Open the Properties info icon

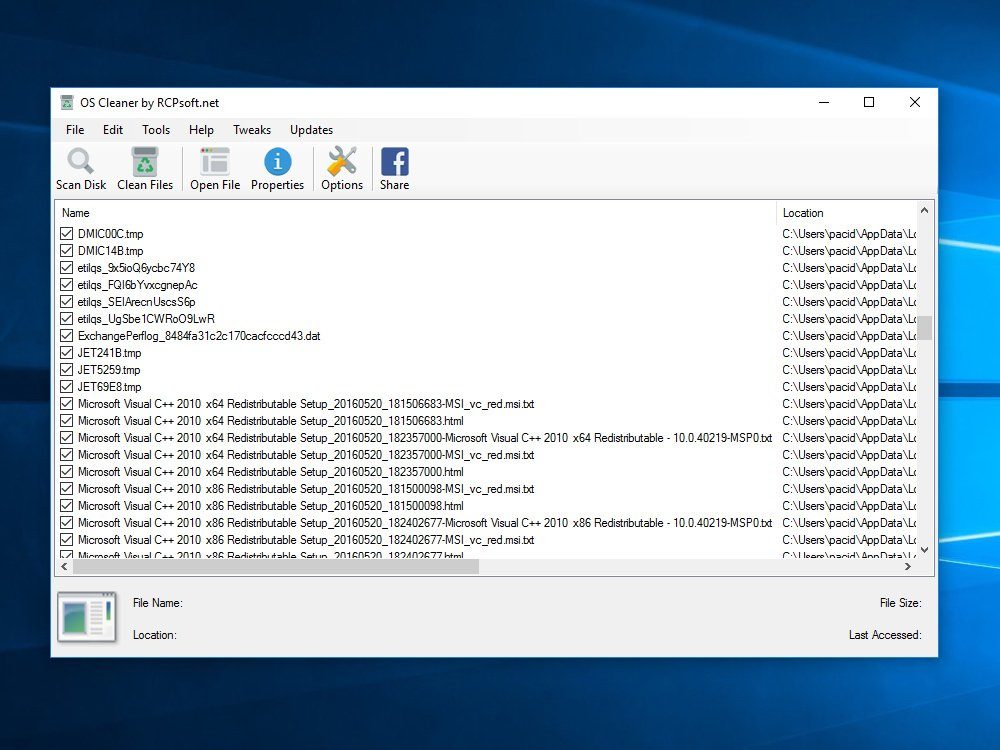pos(277,161)
